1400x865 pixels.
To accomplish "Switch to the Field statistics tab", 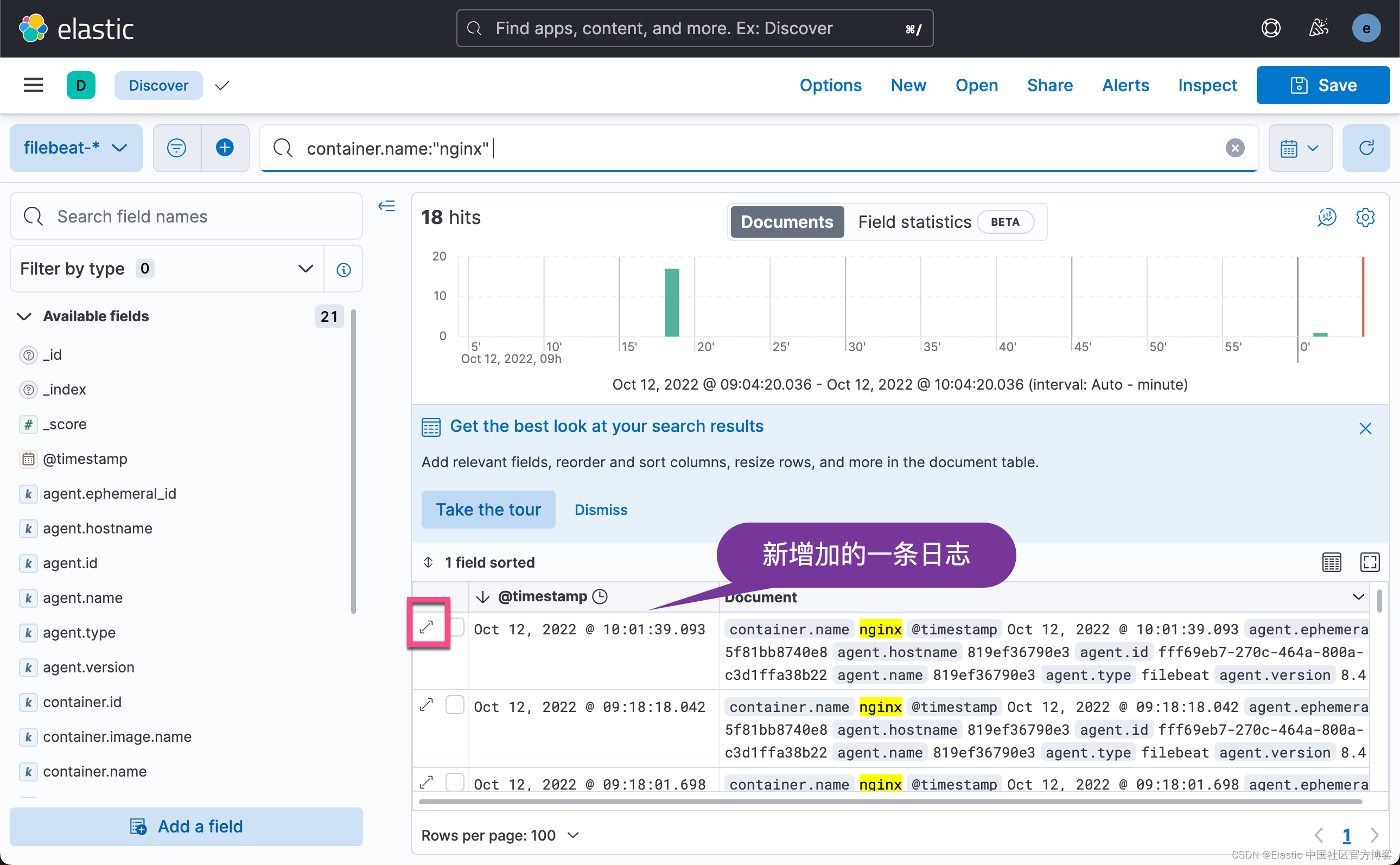I will tap(914, 222).
